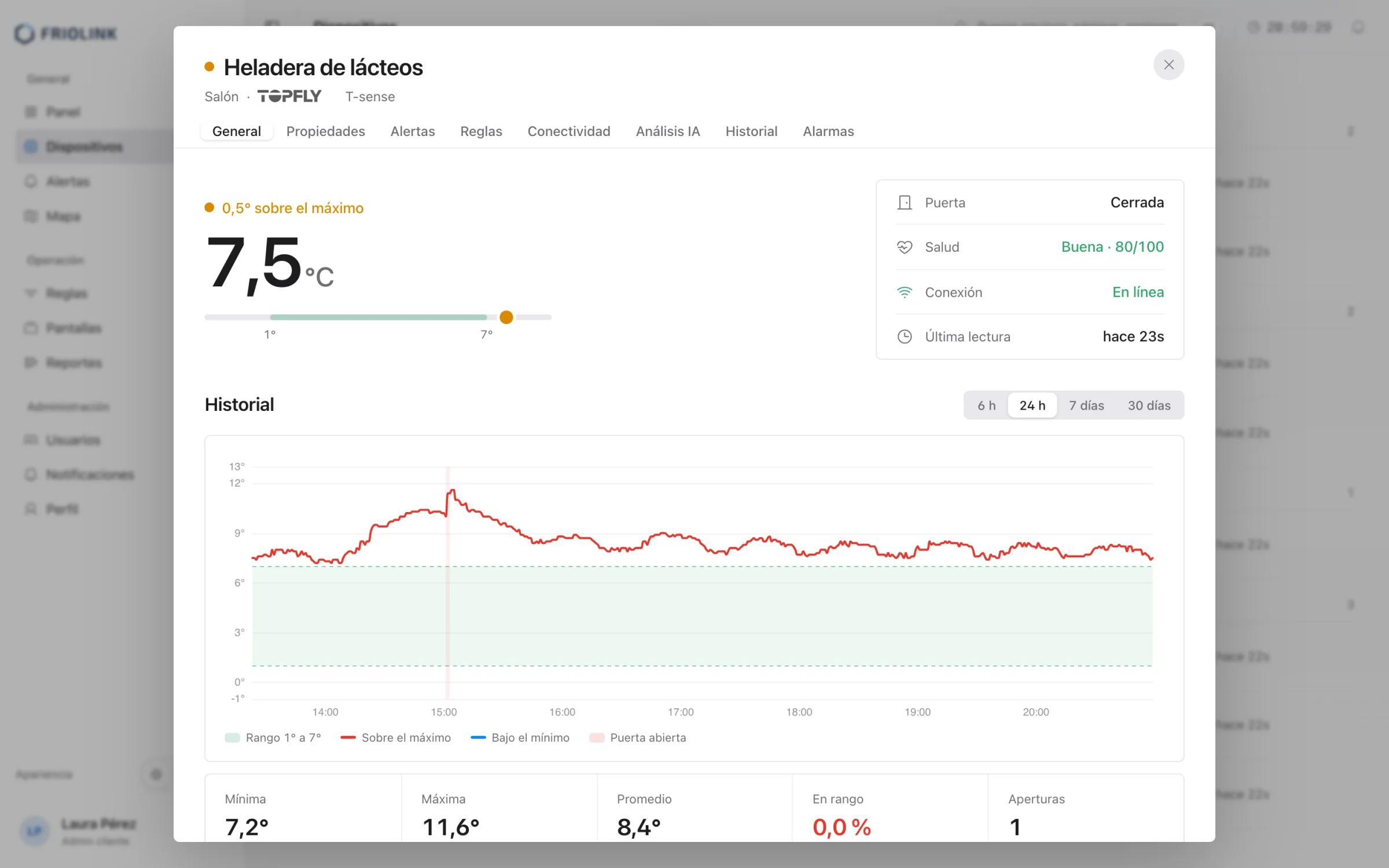The image size is (1389, 868).
Task: Click the orange status dot by the title
Action: [x=210, y=67]
